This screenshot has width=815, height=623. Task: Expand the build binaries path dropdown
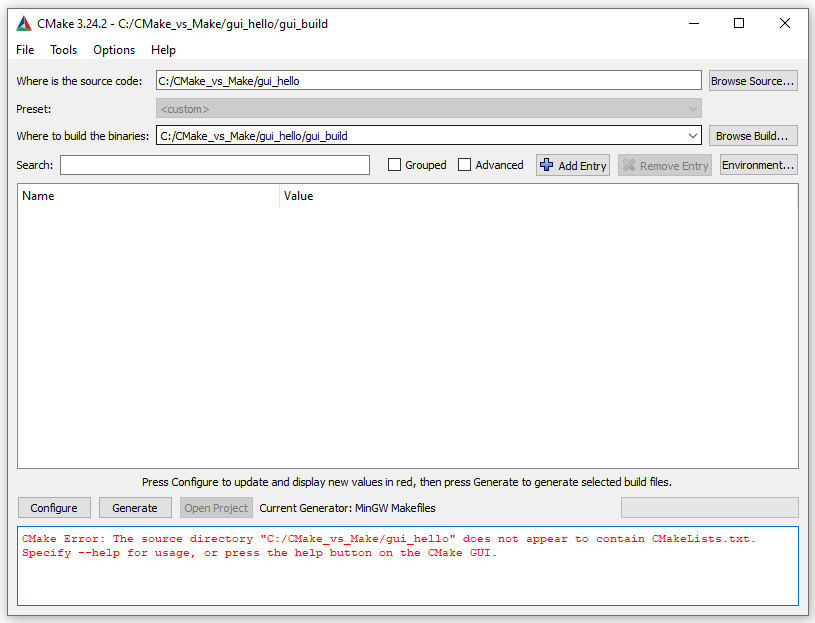coord(693,136)
